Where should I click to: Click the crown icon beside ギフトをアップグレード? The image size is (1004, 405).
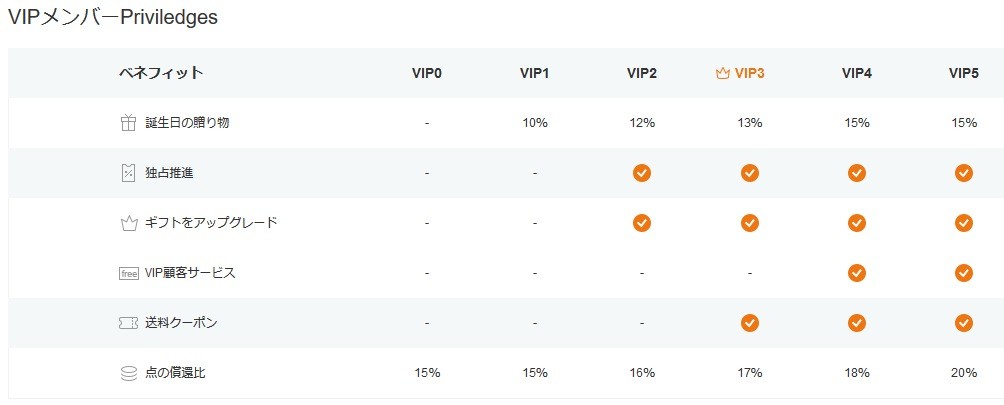pyautogui.click(x=129, y=223)
